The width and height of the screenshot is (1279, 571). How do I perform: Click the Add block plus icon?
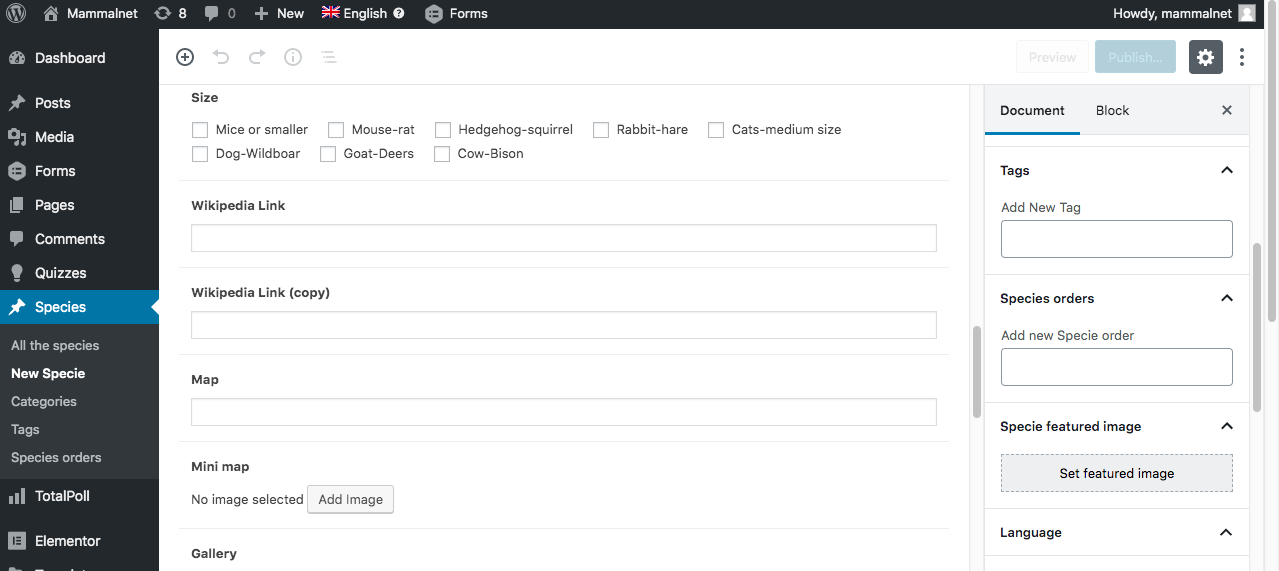pyautogui.click(x=185, y=57)
